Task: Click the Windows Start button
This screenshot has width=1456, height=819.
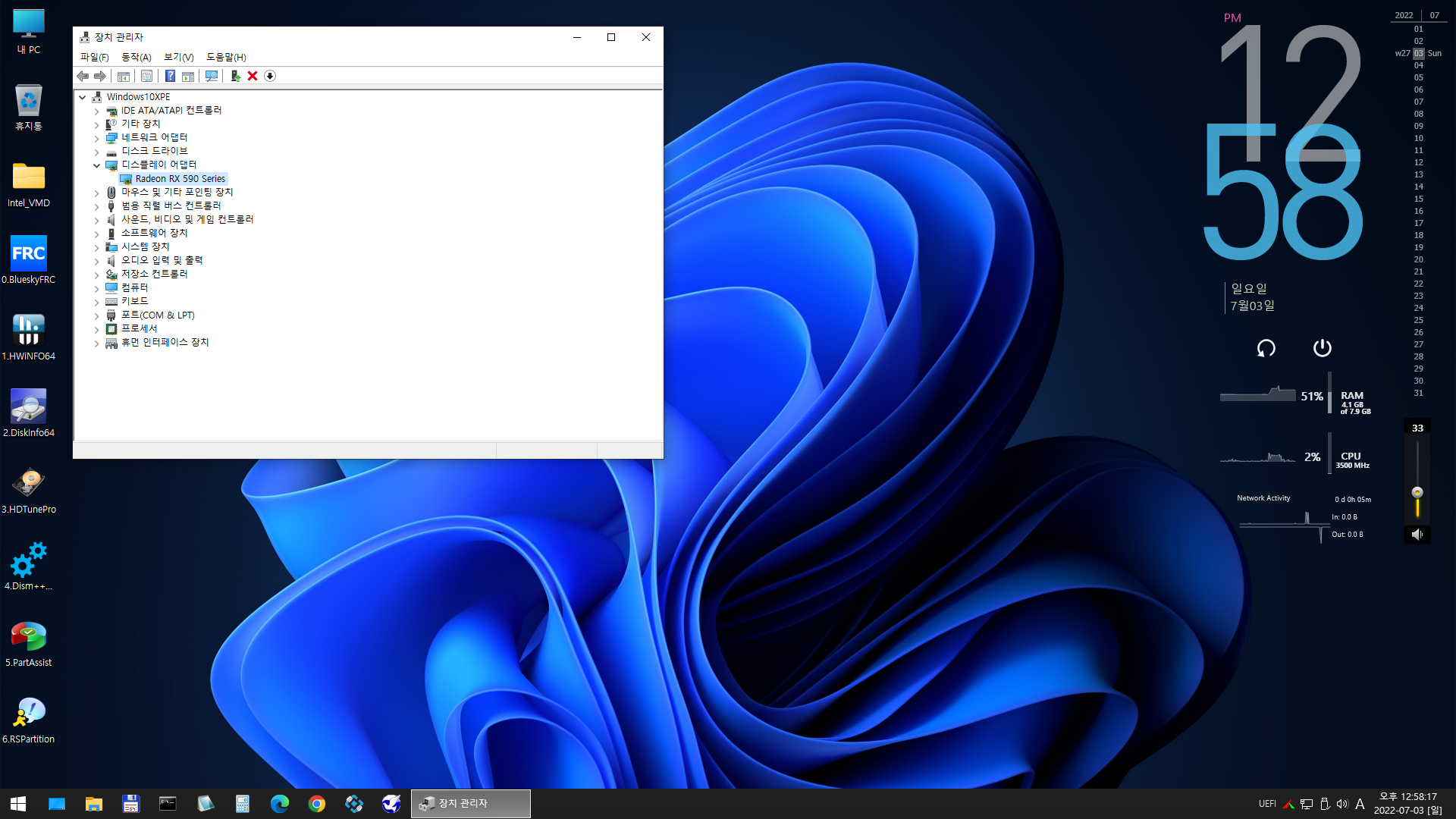Action: click(x=18, y=804)
